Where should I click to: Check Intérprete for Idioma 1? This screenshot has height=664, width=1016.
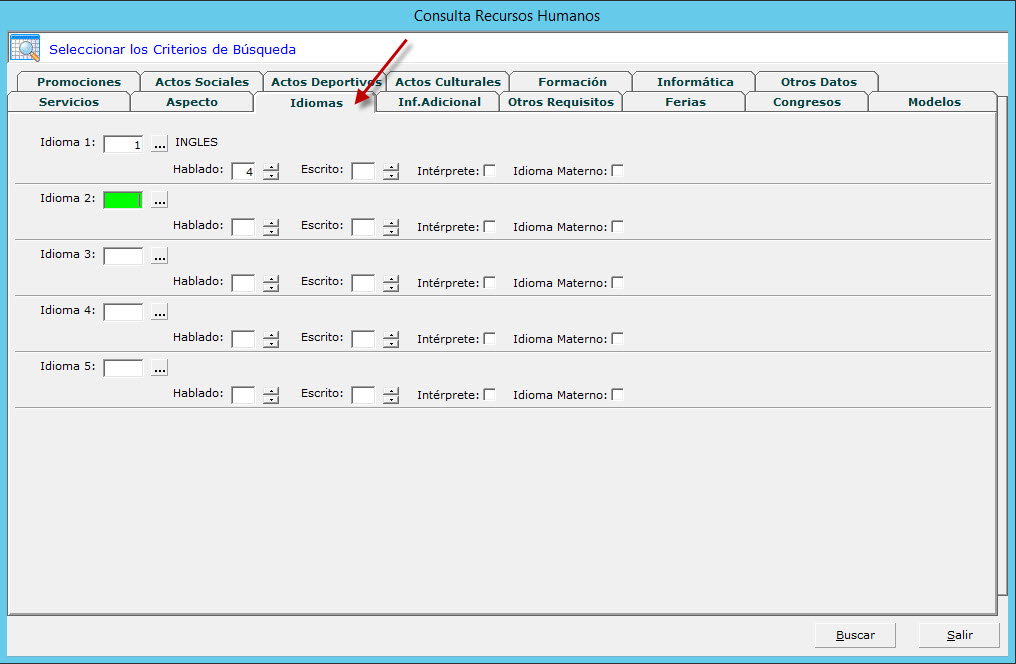tap(490, 170)
